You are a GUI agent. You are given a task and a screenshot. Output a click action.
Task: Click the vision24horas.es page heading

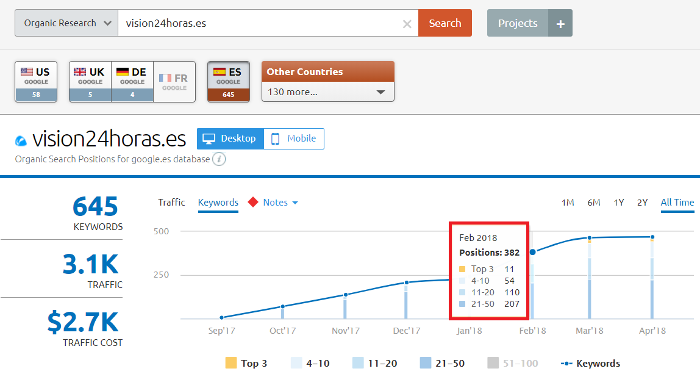tap(109, 139)
